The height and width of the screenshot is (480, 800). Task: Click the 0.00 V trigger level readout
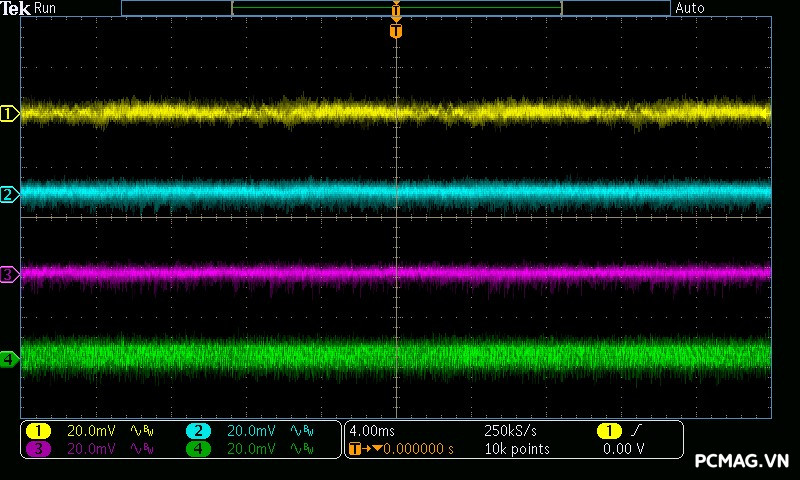pyautogui.click(x=623, y=449)
